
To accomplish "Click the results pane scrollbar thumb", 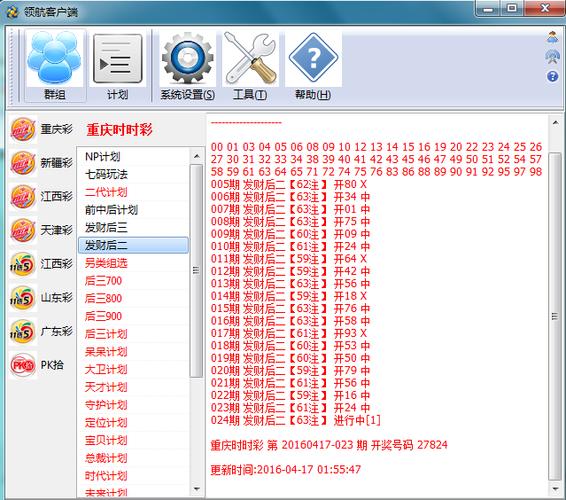I will click(x=555, y=316).
